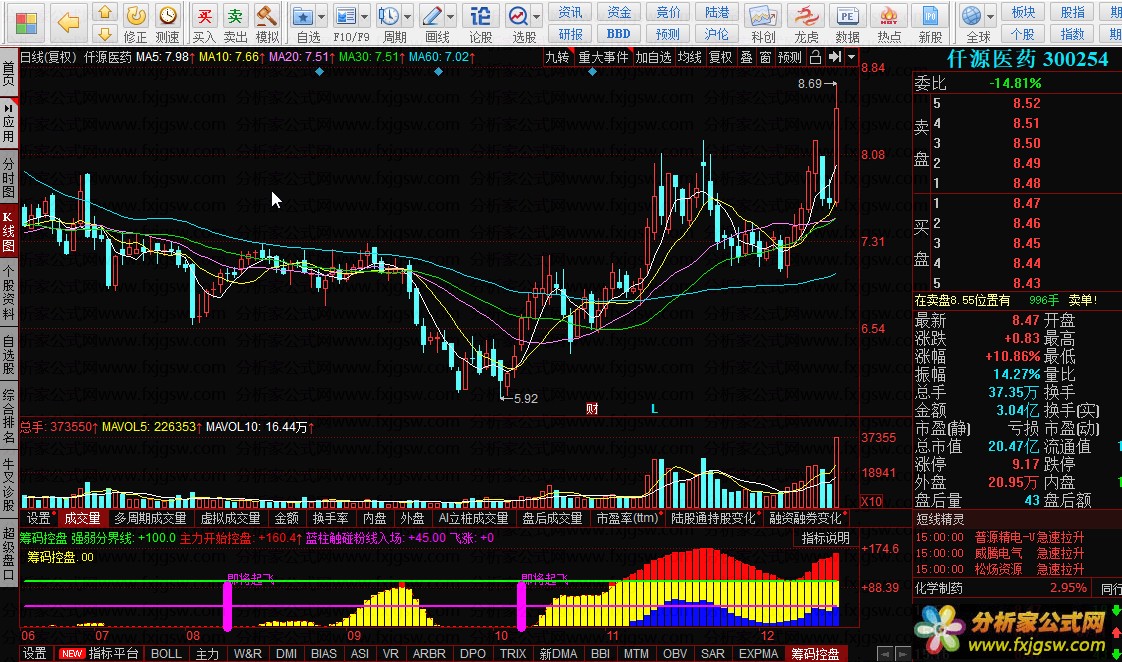Viewport: 1122px width, 662px height.
Task: Click the bottom scrollbar left arrow
Action: click(885, 653)
